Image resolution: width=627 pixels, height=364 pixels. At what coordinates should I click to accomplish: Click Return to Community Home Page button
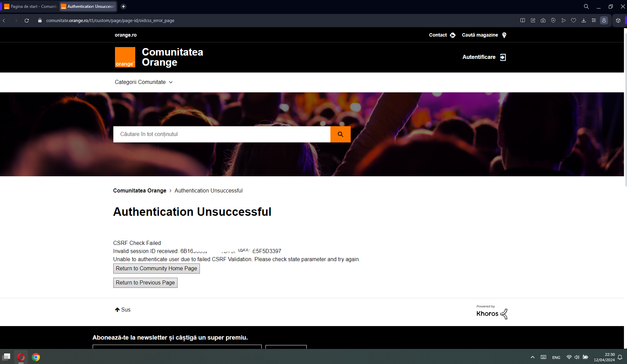tap(156, 268)
